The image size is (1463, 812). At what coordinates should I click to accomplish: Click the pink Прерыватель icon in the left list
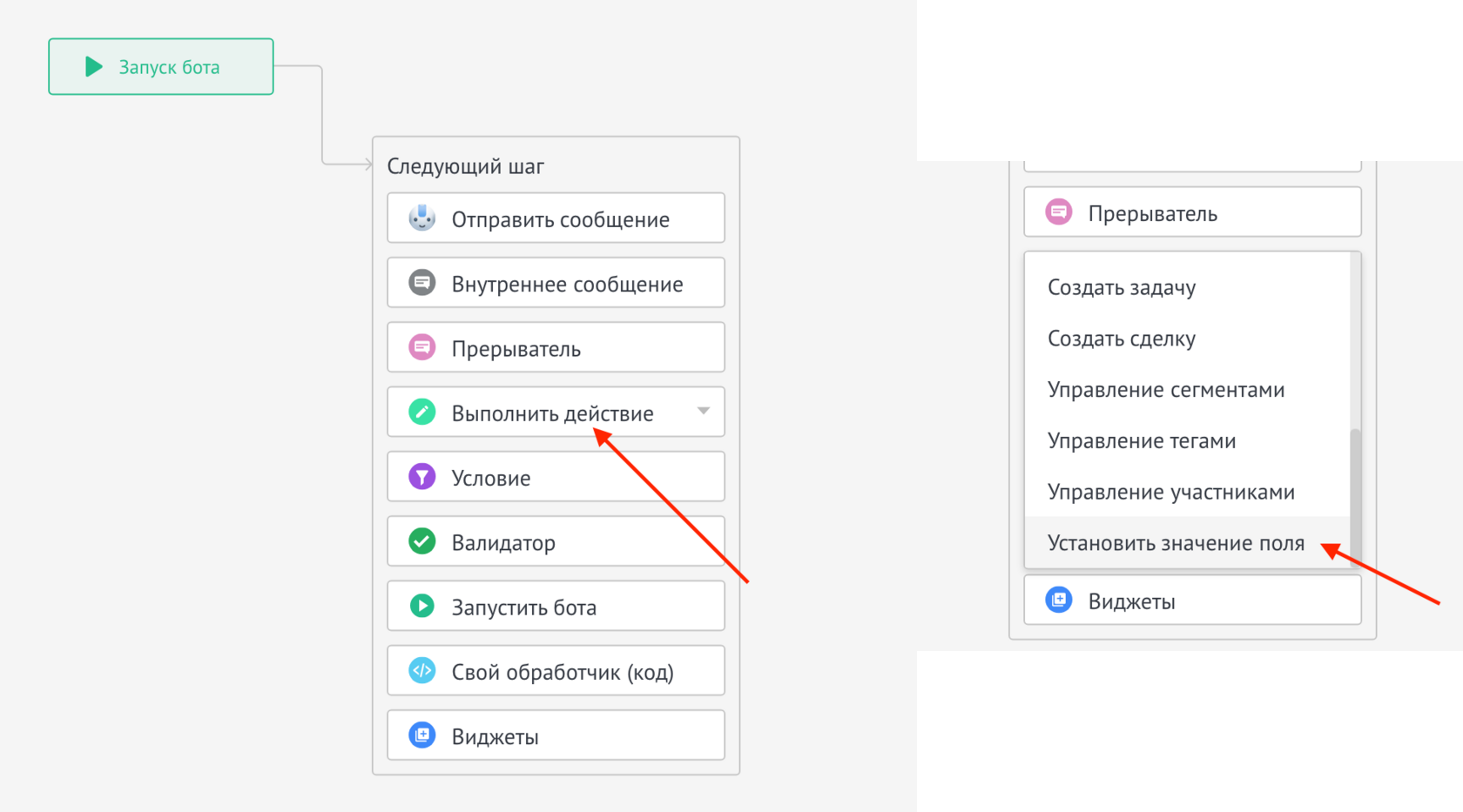(422, 348)
